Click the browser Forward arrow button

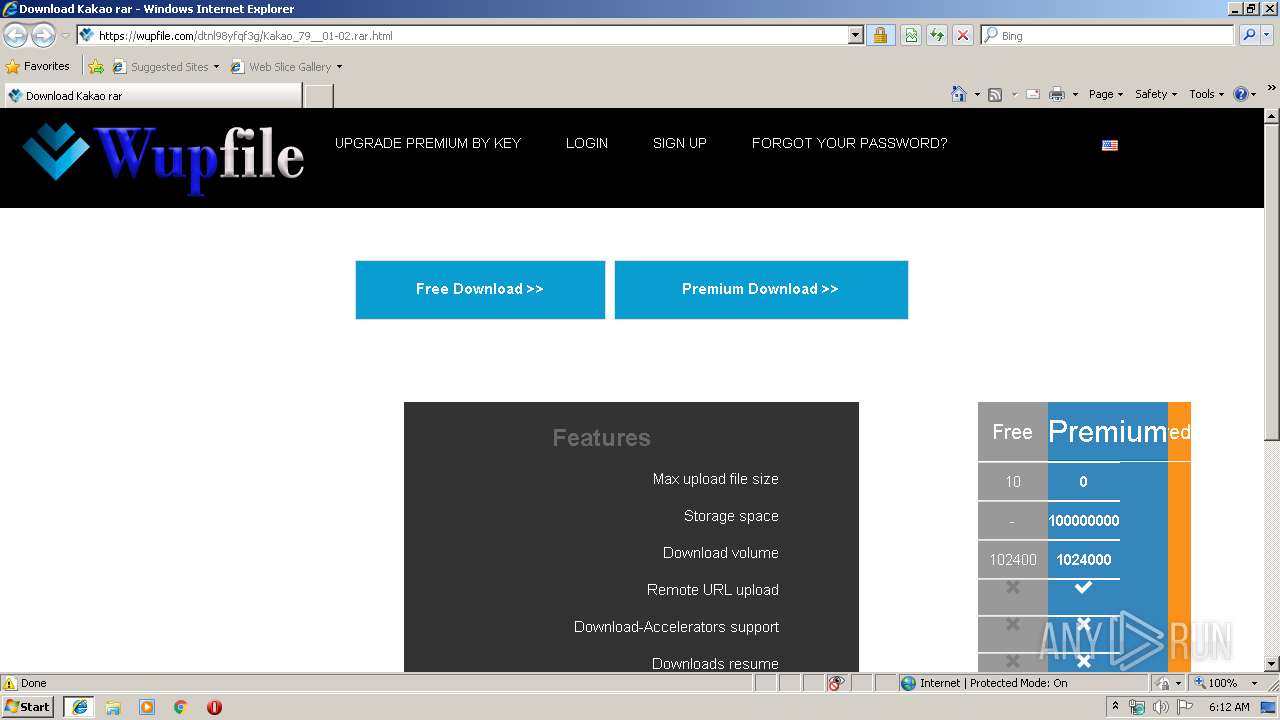click(x=43, y=36)
